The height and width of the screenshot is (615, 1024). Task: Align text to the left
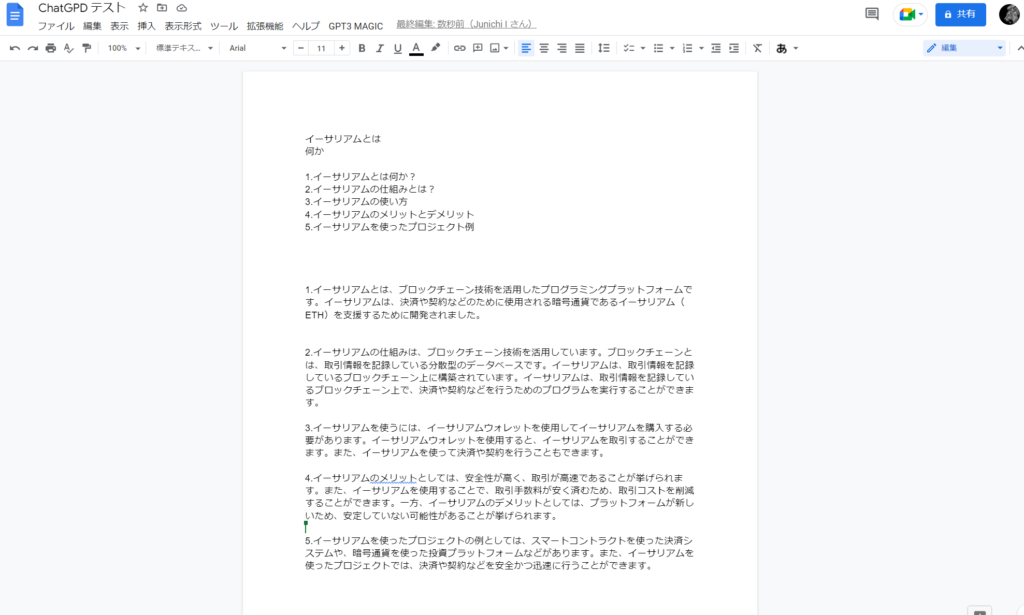tap(526, 48)
